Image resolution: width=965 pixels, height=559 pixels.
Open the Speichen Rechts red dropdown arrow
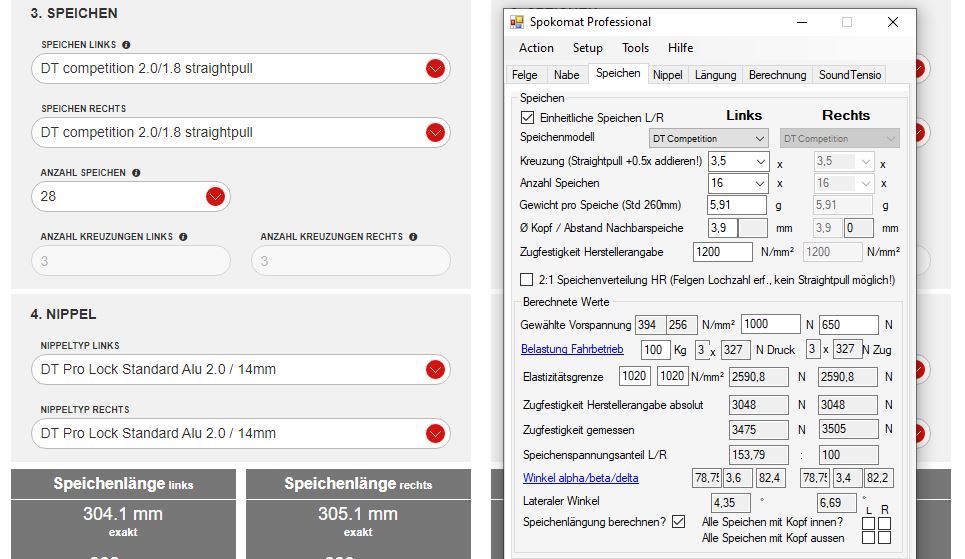click(x=435, y=132)
